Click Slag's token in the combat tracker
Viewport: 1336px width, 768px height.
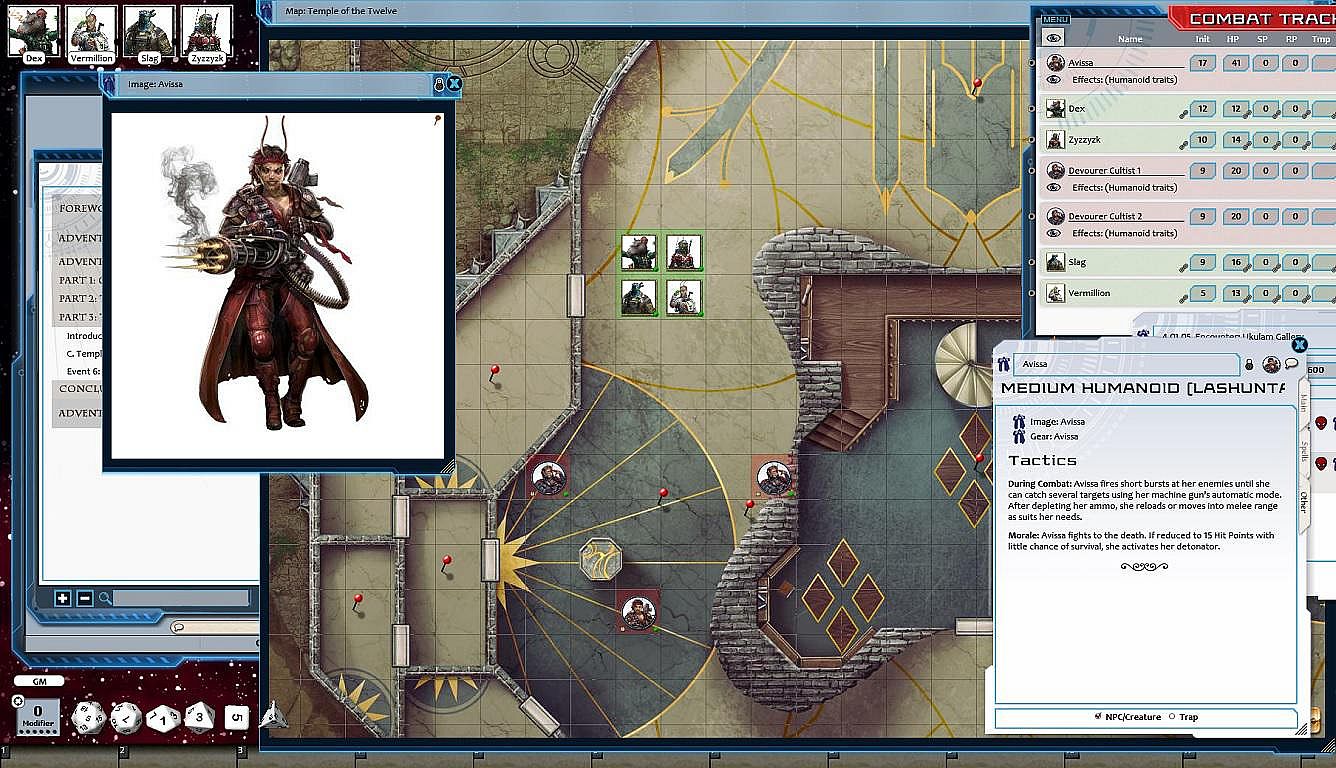tap(1055, 262)
